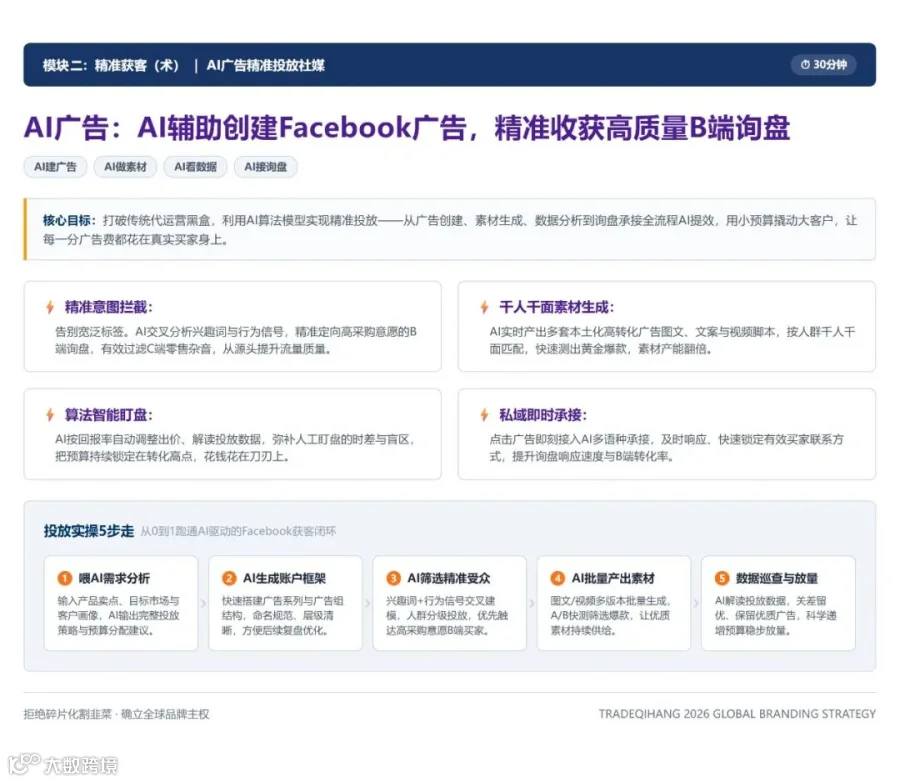Click the step title AI生成账户框架
900x782 pixels.
[284, 578]
